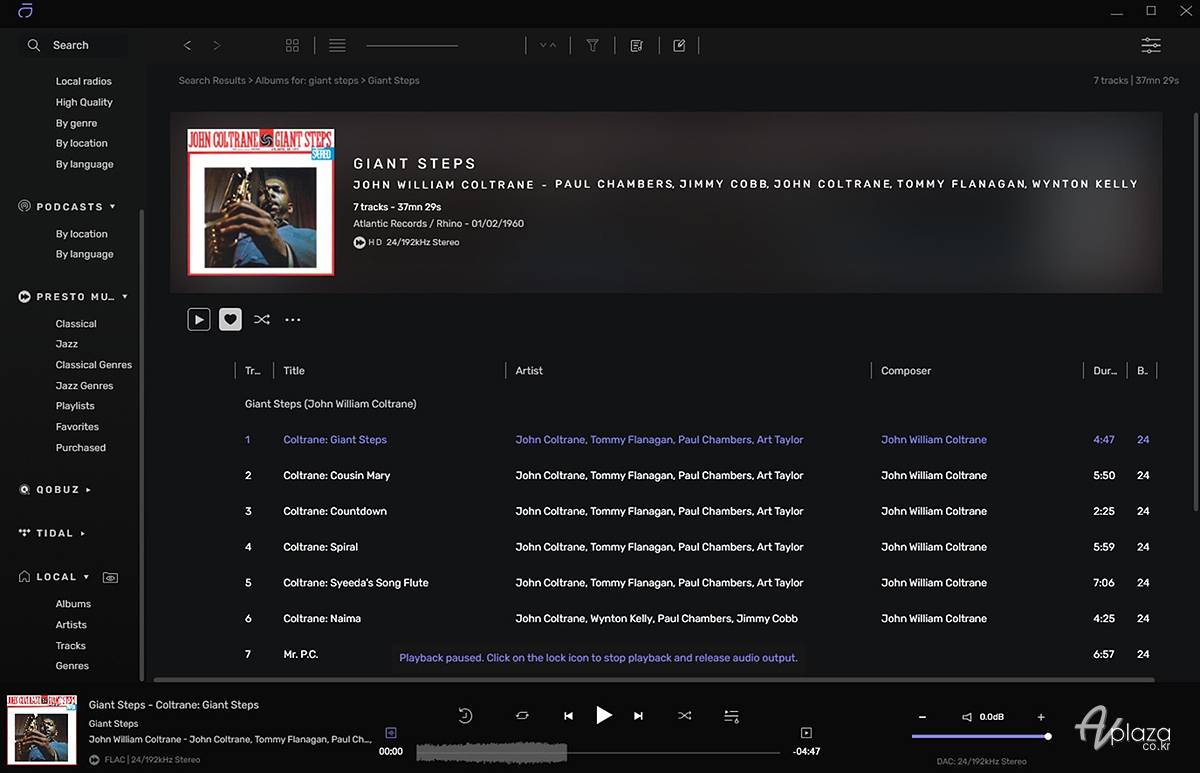Open the filter funnel
Screen dimensions: 1200x773
(592, 45)
